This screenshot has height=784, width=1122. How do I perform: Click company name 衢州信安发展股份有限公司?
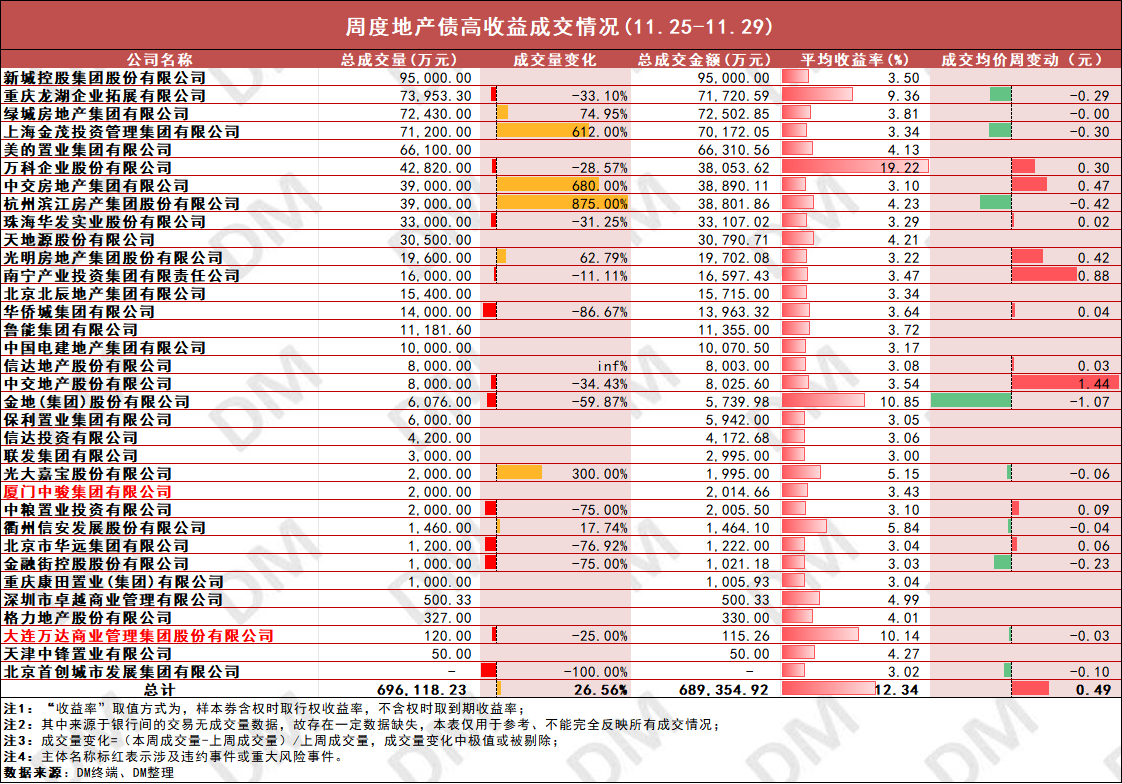(x=104, y=527)
